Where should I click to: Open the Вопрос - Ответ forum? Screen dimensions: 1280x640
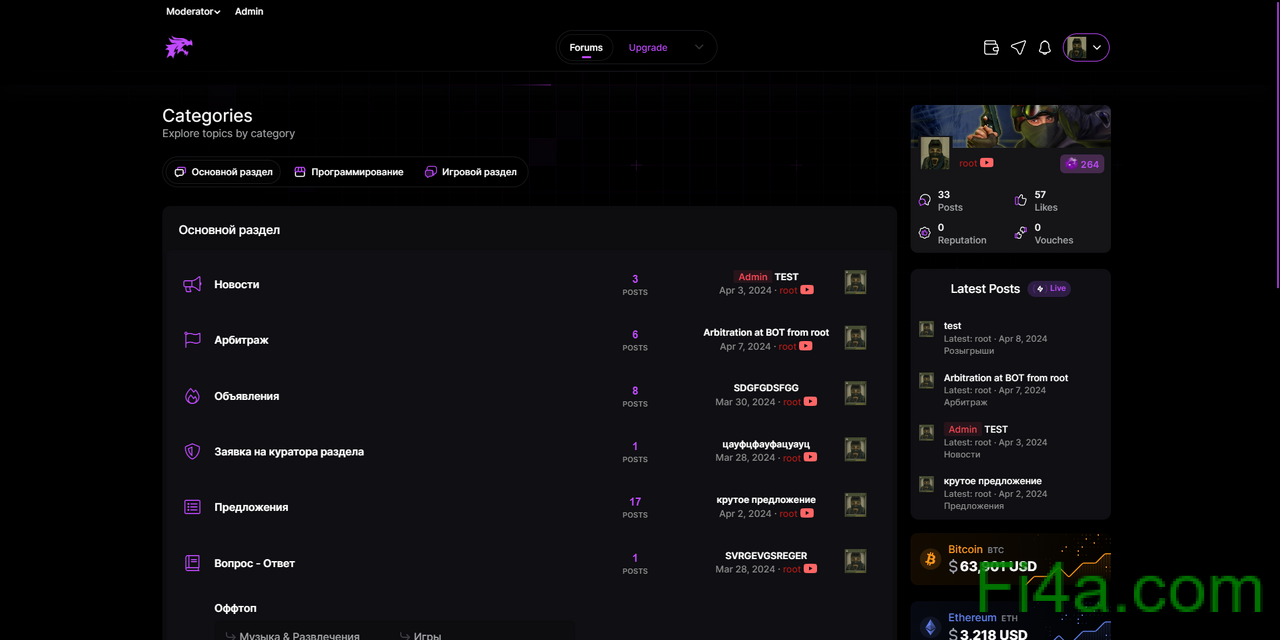254,563
